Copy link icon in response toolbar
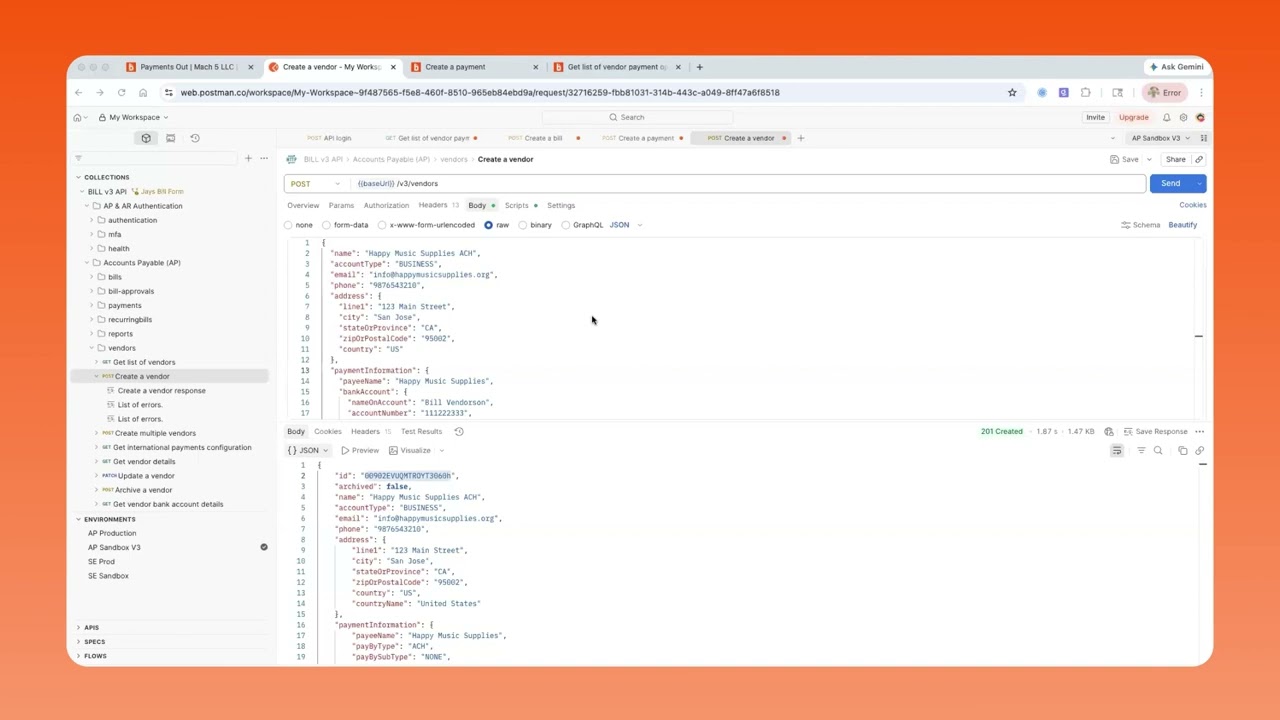 point(1200,451)
